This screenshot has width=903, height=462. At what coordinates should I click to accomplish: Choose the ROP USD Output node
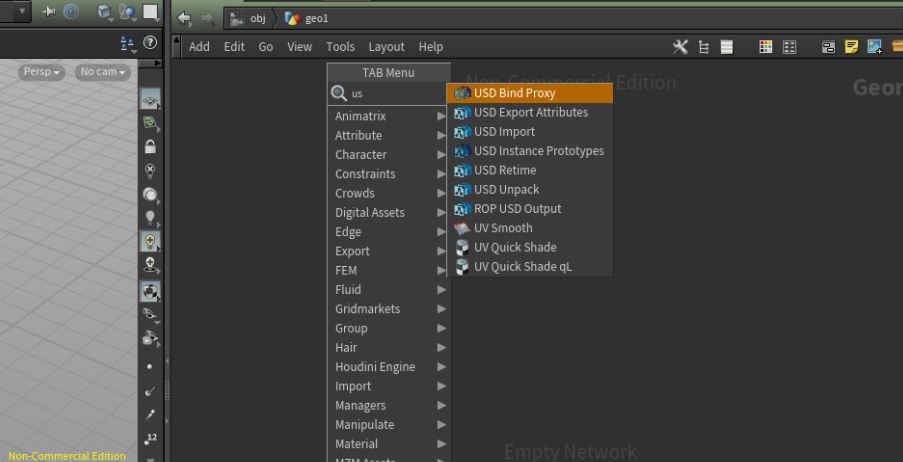click(x=517, y=209)
